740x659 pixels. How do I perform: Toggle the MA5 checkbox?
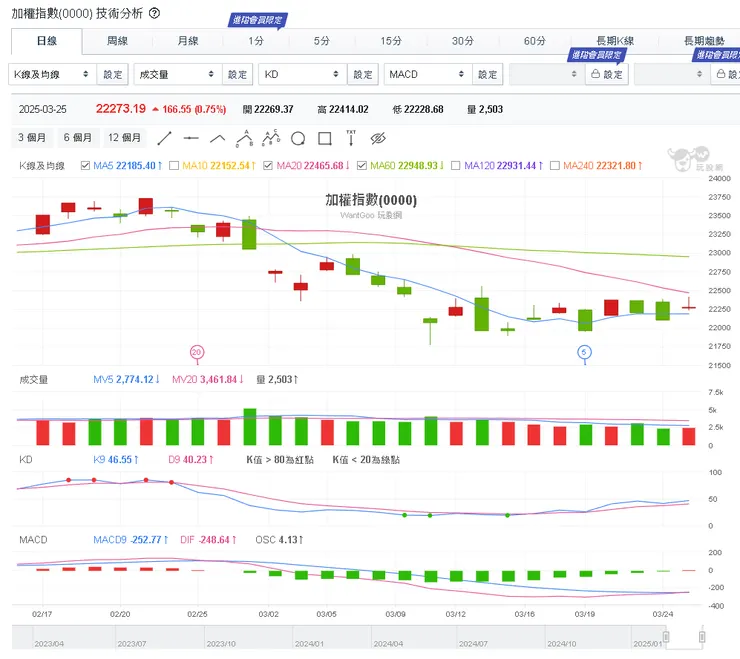pyautogui.click(x=85, y=166)
